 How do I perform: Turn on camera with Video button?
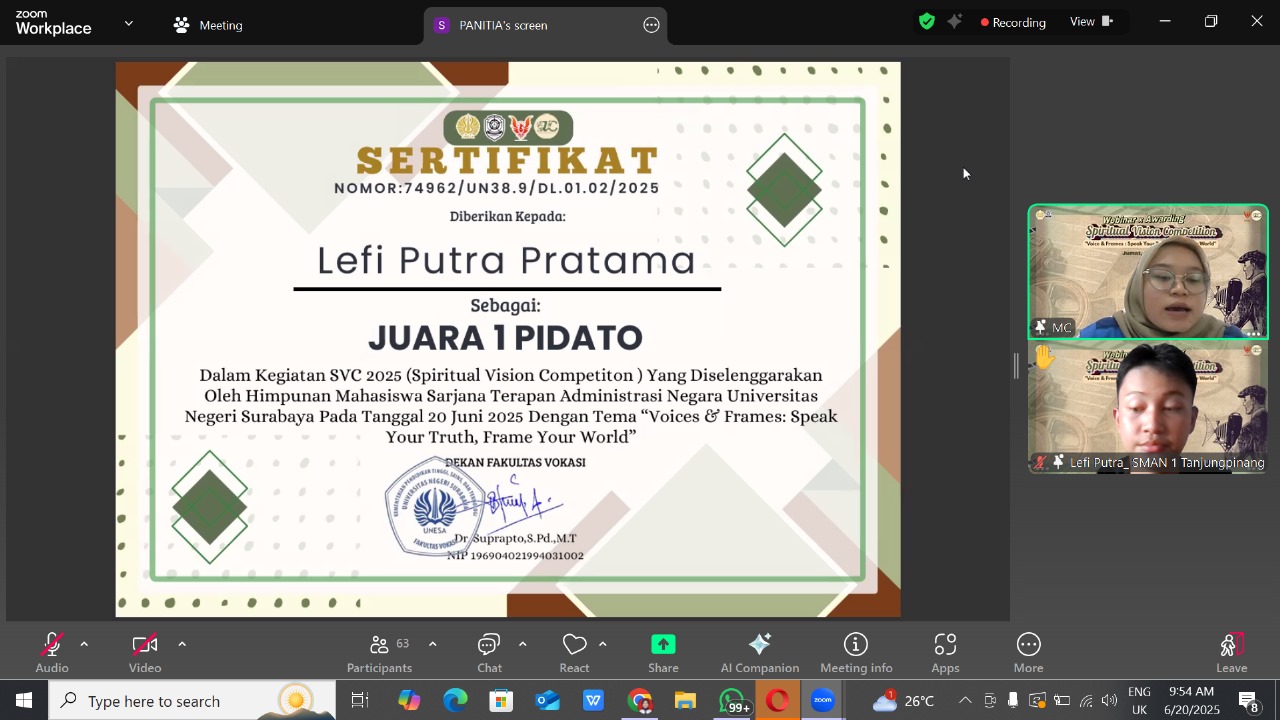[x=145, y=653]
